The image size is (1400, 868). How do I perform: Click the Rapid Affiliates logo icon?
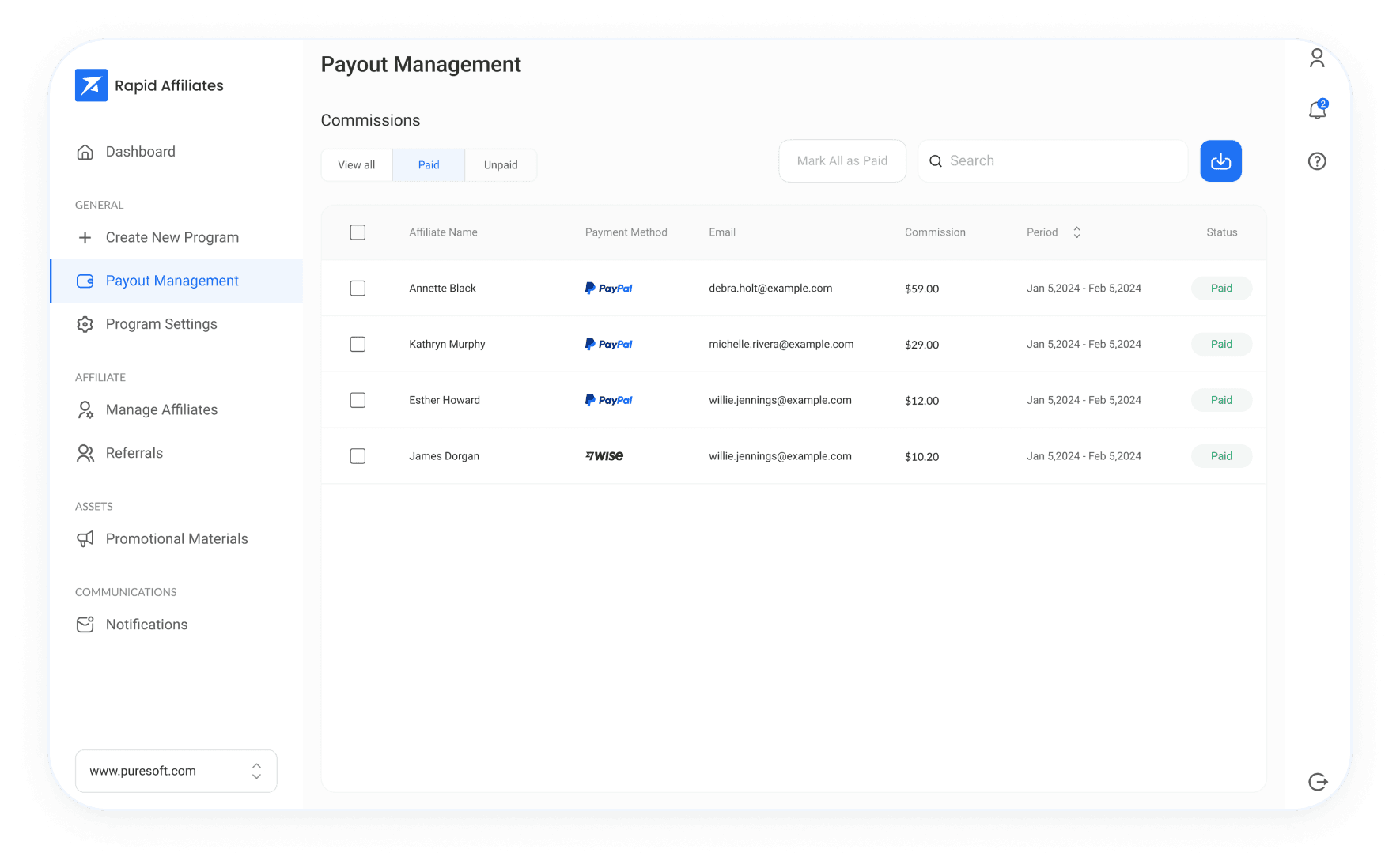point(91,85)
